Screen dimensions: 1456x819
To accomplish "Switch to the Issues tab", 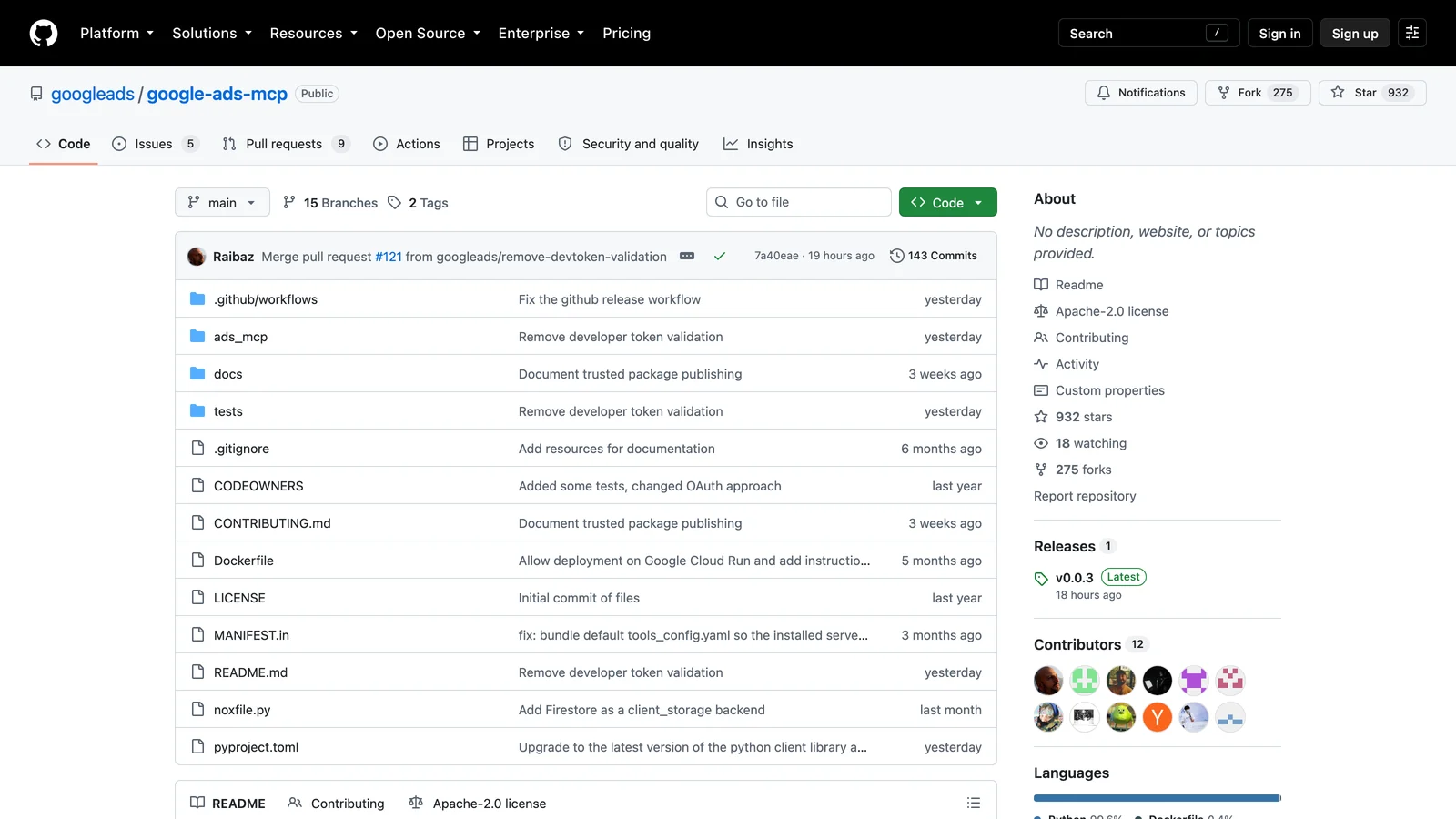I will pos(155,144).
